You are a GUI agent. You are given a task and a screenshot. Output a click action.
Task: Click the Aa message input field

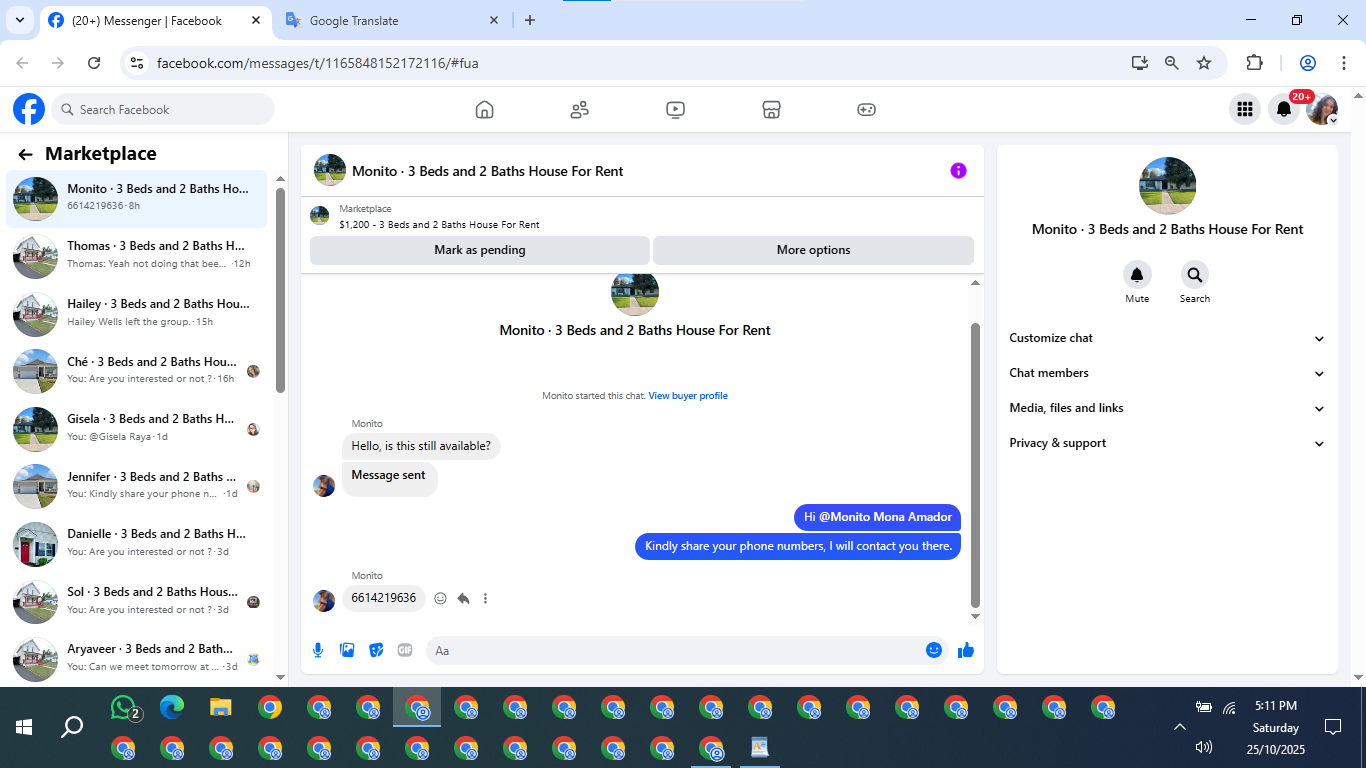point(686,650)
